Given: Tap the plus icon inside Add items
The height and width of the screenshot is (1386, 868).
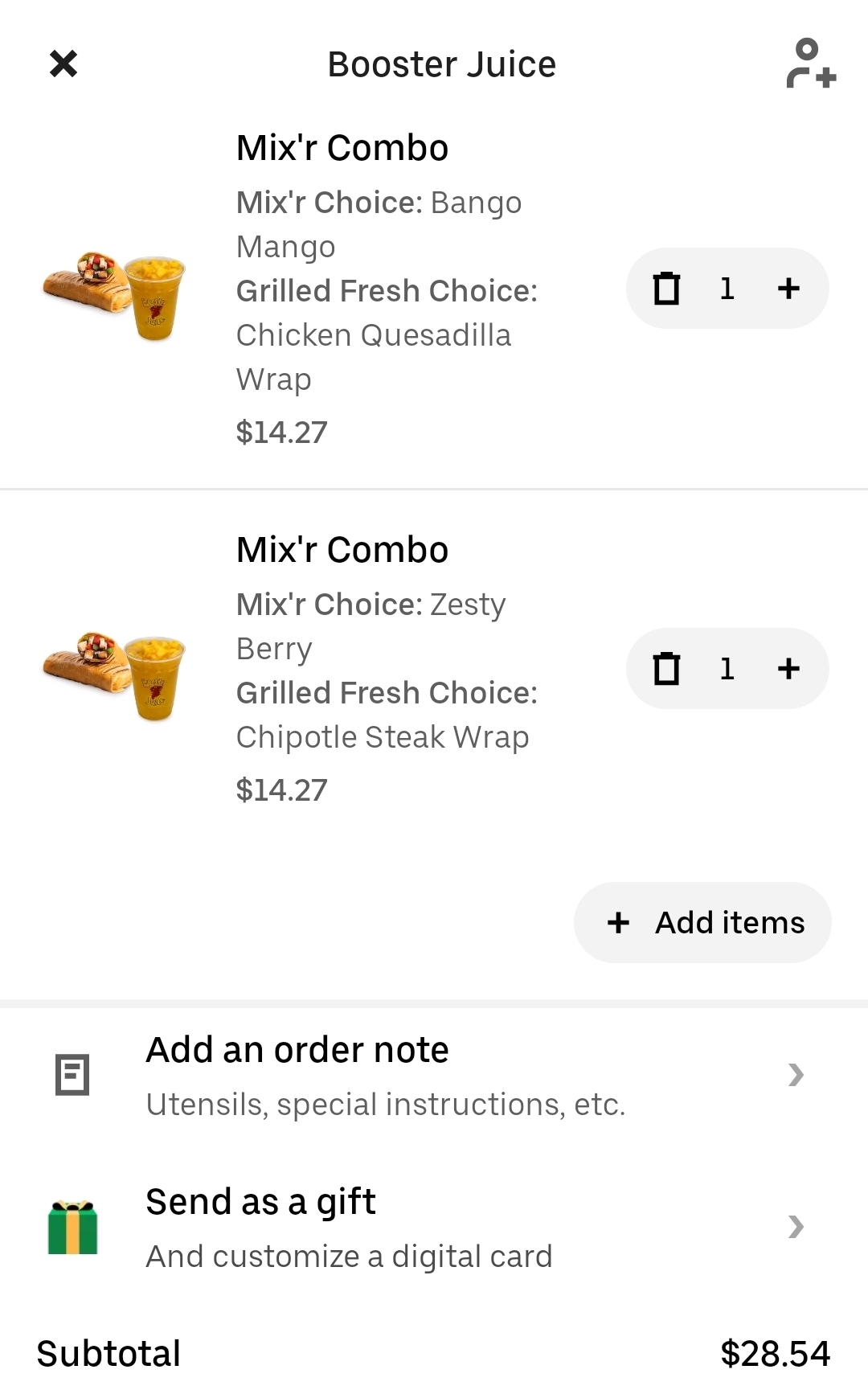Looking at the screenshot, I should coord(618,923).
